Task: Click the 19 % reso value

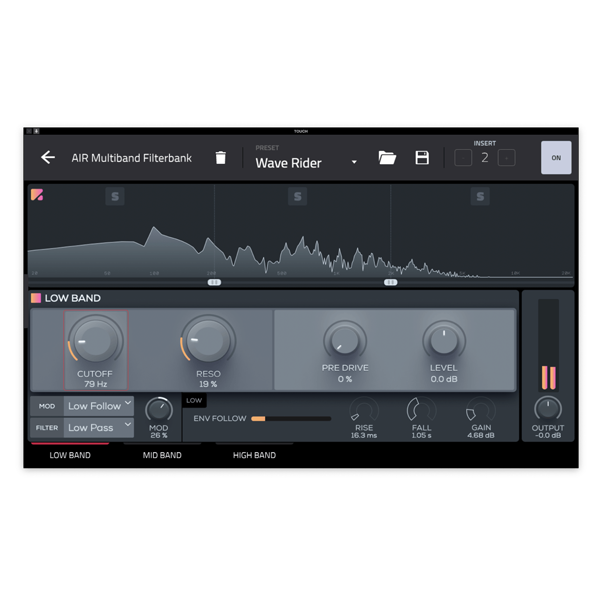Action: point(208,384)
